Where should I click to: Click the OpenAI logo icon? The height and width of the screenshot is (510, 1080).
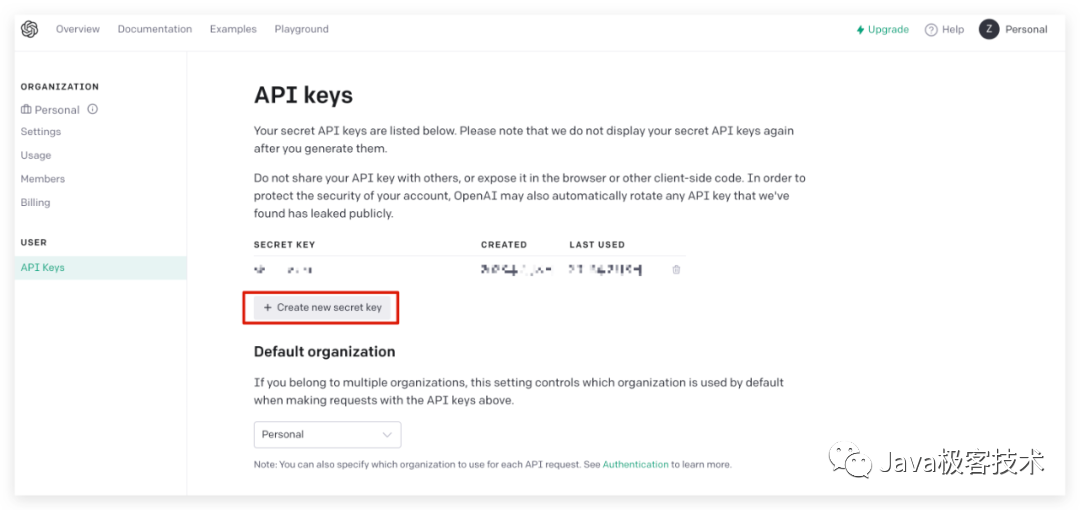(x=29, y=29)
